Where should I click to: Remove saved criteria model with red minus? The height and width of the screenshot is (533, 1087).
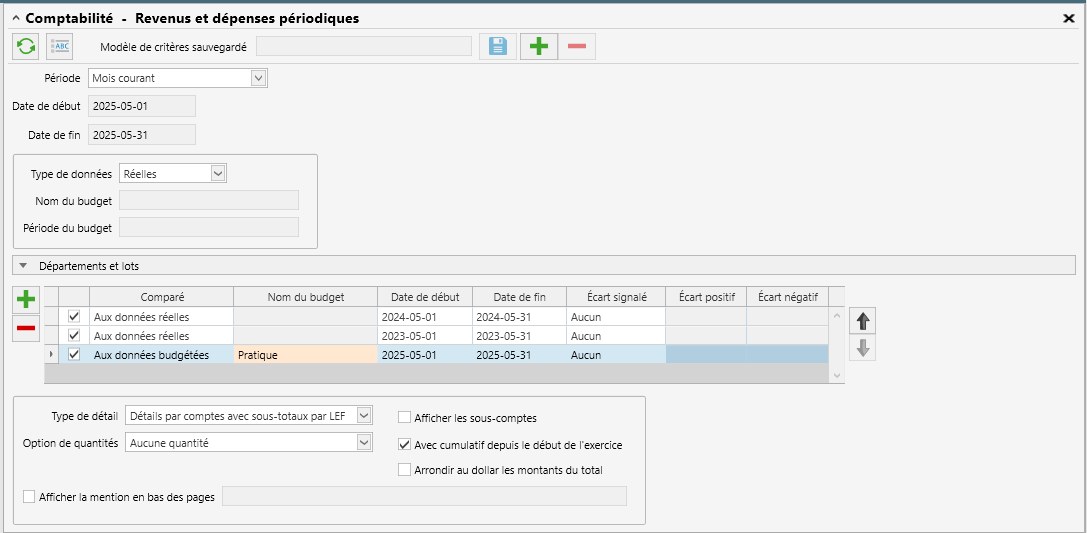coord(577,46)
